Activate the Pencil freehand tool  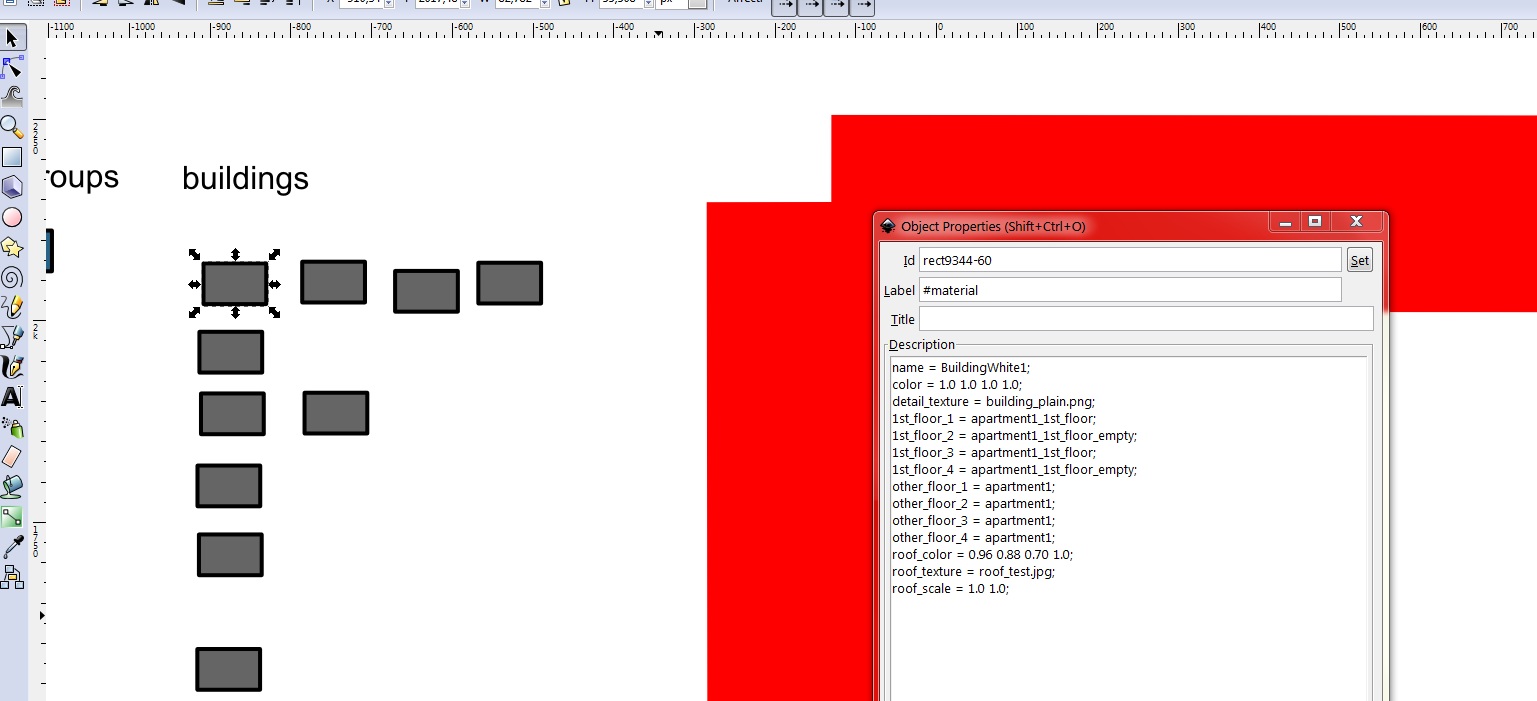12,306
